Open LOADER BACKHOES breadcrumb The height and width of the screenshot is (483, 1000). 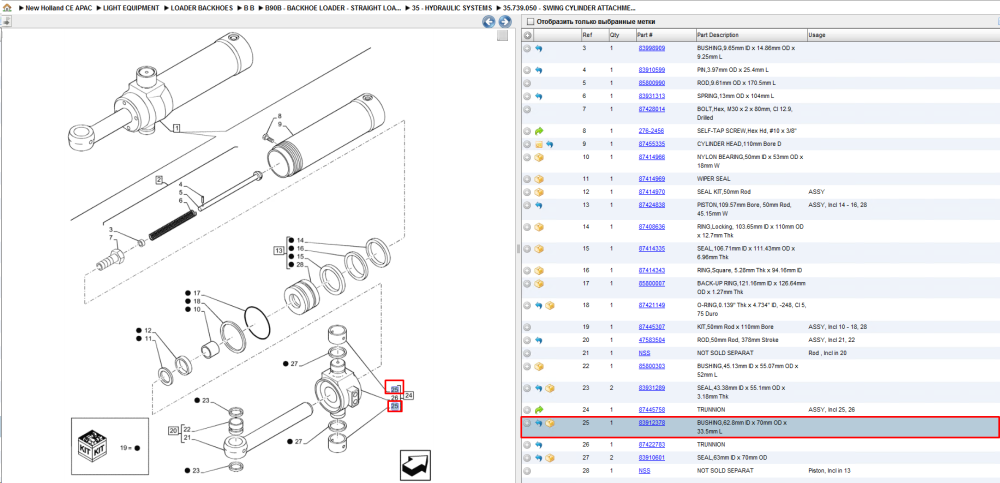click(x=202, y=8)
